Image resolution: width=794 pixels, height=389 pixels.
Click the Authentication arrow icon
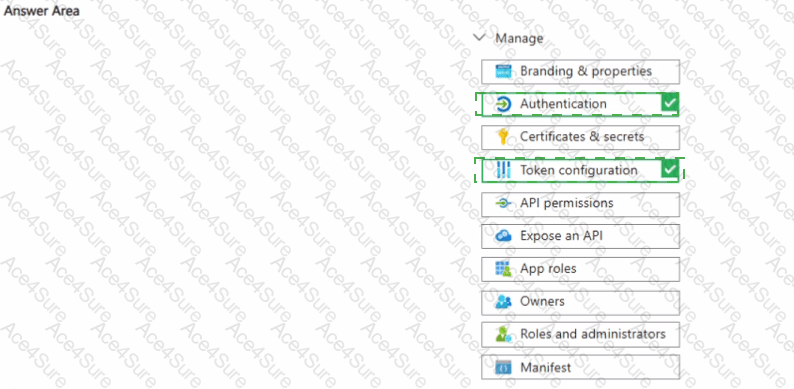[x=503, y=104]
